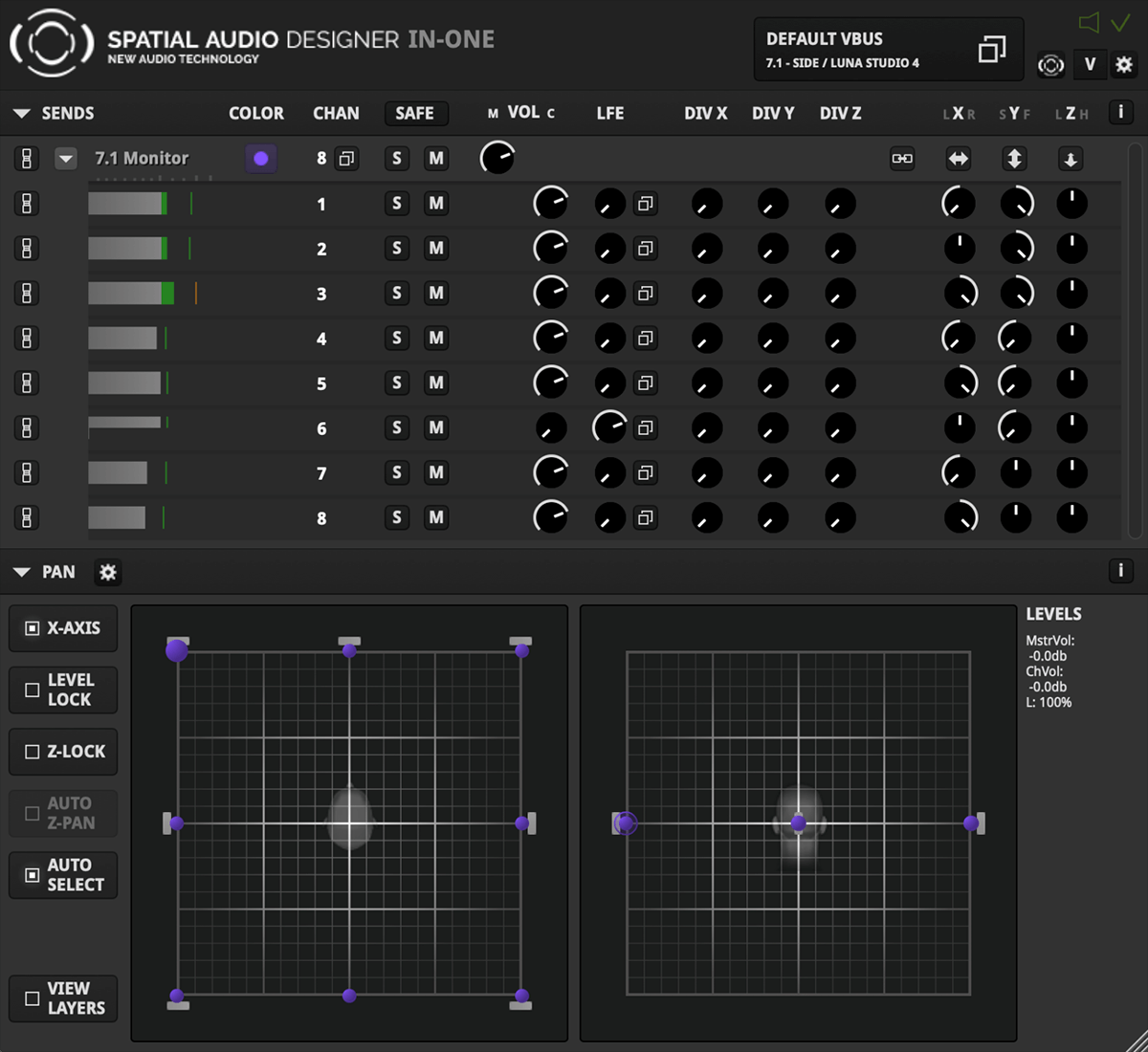Screen dimensions: 1148x1052
Task: Open PAN settings gear icon
Action: 108,572
